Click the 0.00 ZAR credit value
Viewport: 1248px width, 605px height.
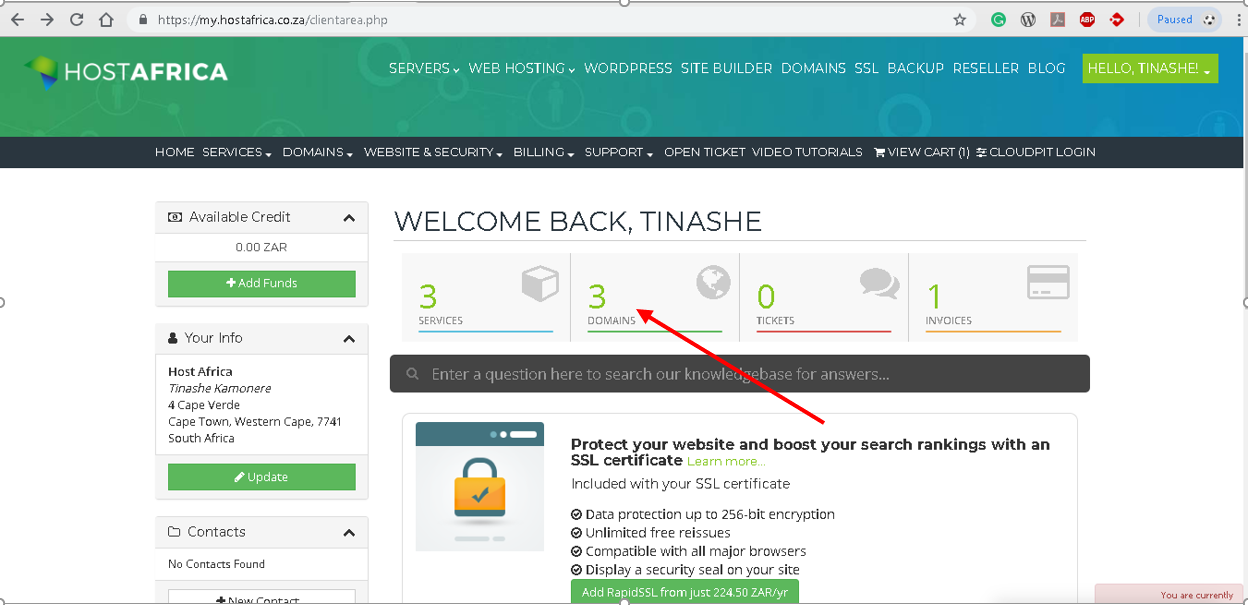click(261, 247)
